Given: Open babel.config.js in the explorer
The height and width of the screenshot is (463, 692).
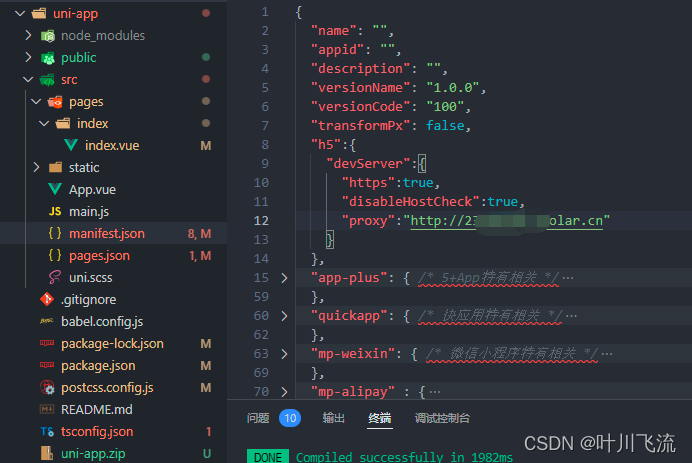Looking at the screenshot, I should (x=102, y=321).
